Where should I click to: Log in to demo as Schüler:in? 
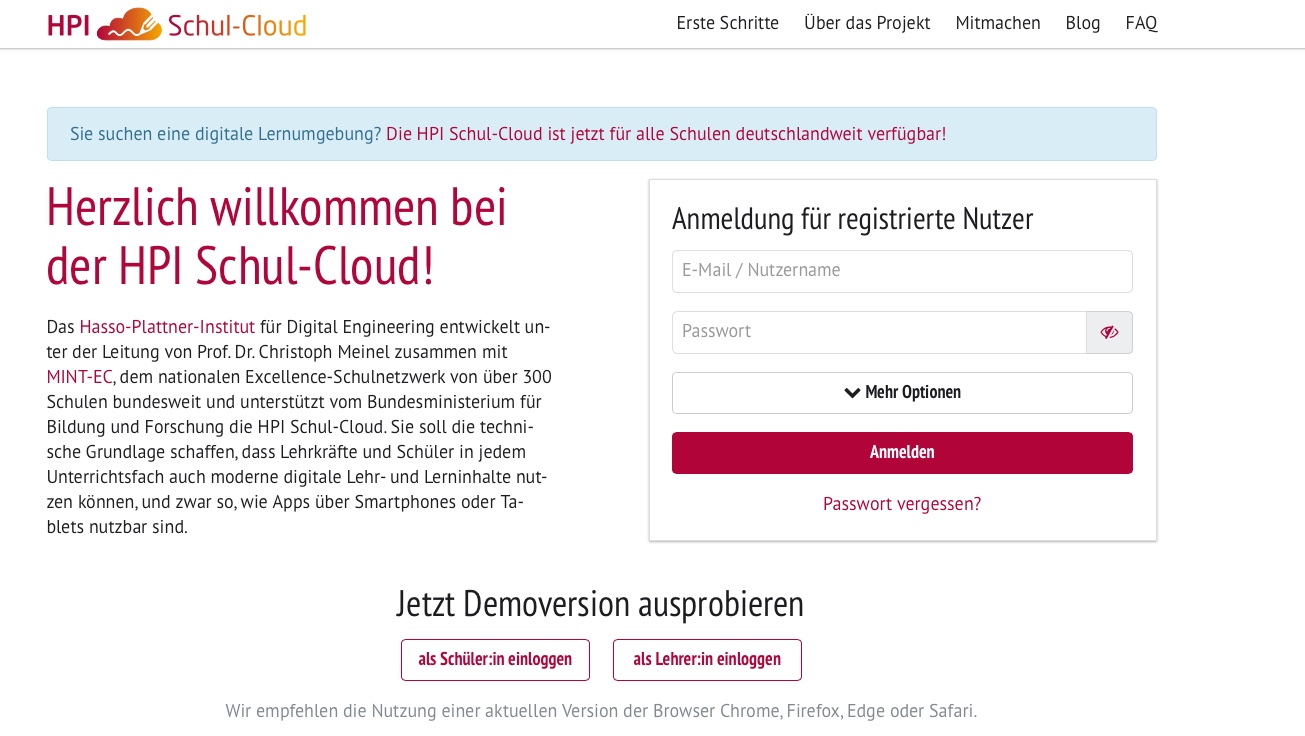(x=495, y=660)
